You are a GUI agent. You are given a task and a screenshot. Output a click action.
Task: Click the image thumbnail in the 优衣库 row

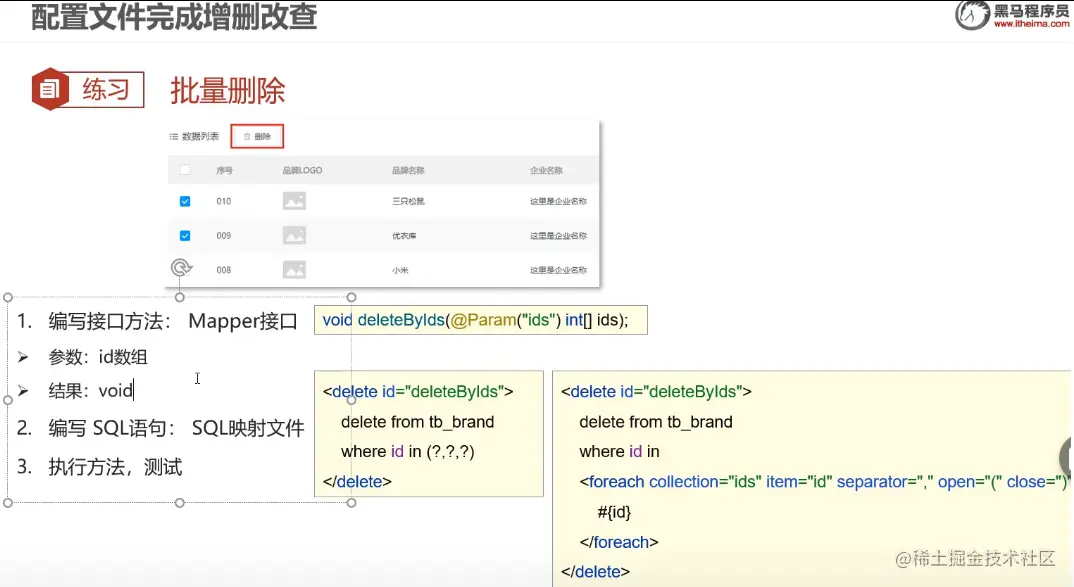pos(294,235)
